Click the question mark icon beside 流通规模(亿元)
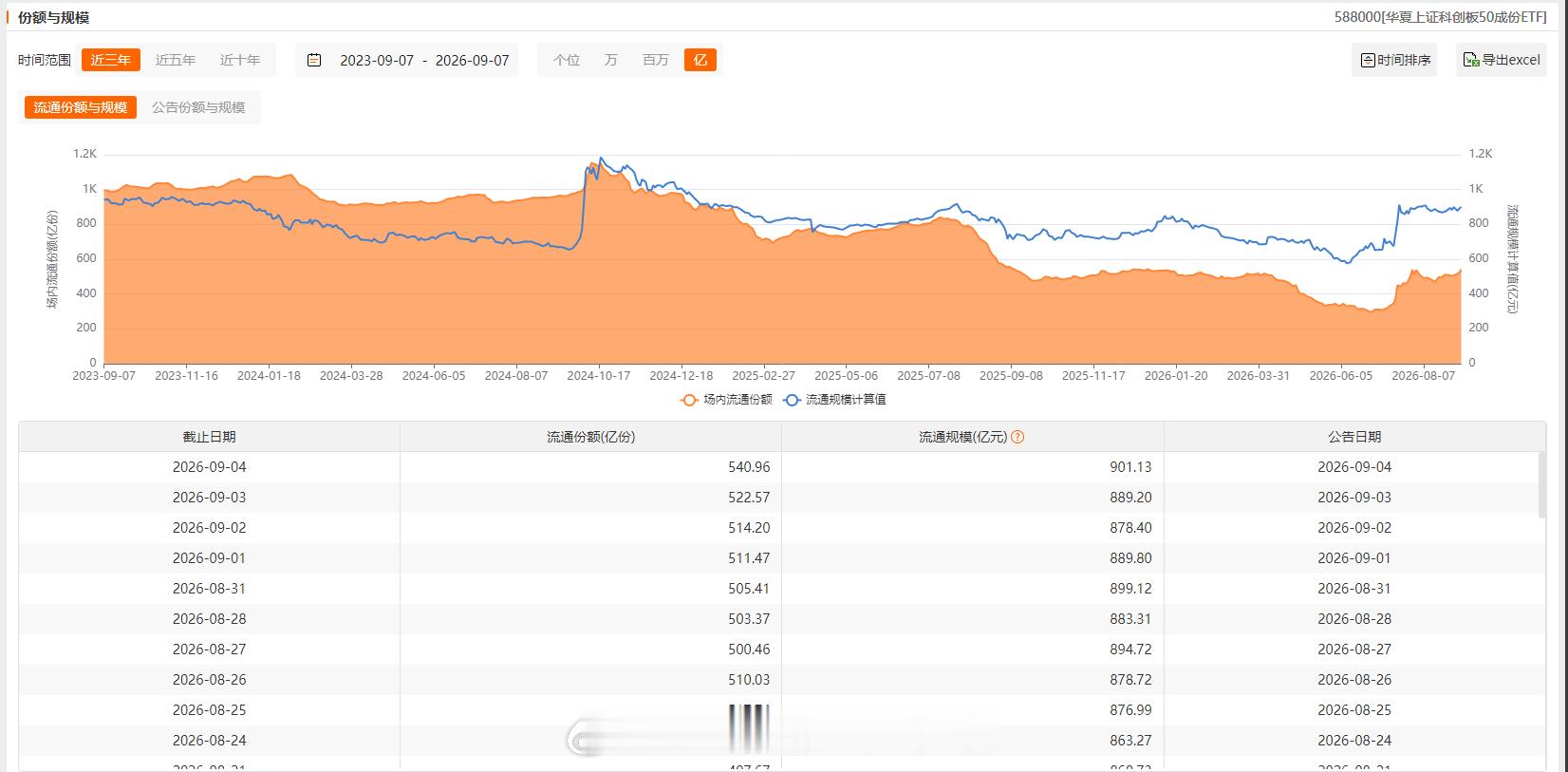This screenshot has width=1568, height=772. tap(1017, 437)
